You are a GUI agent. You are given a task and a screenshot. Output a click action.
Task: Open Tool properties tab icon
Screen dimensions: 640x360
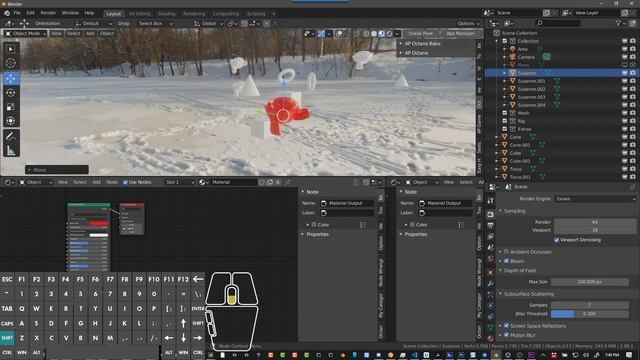(x=490, y=200)
